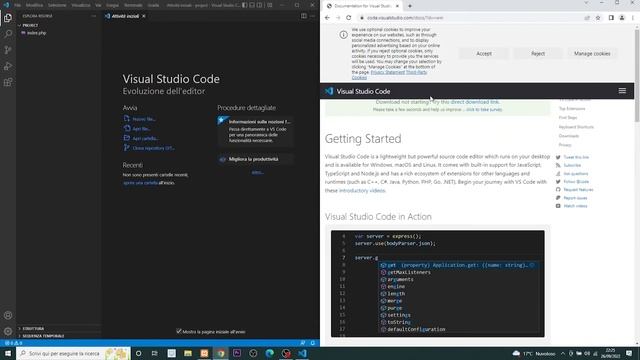Open the Search view in VS Code activity bar

pyautogui.click(x=8, y=34)
